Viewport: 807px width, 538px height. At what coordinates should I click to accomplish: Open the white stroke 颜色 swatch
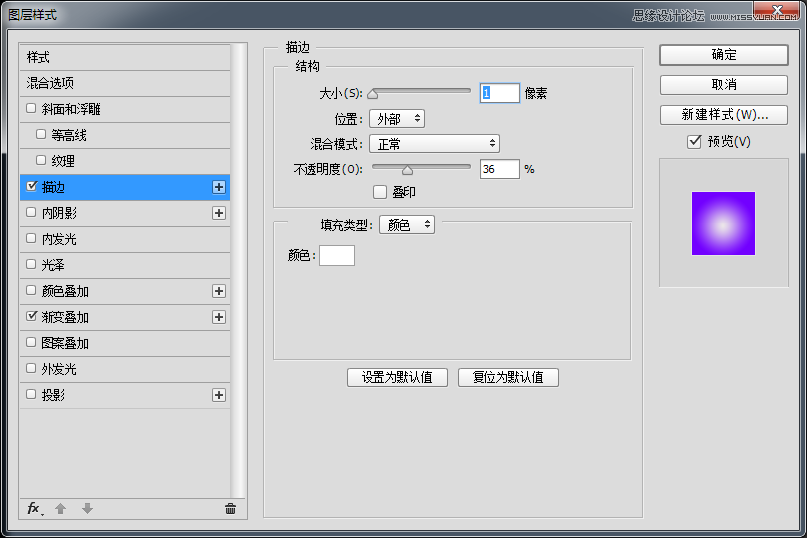337,255
